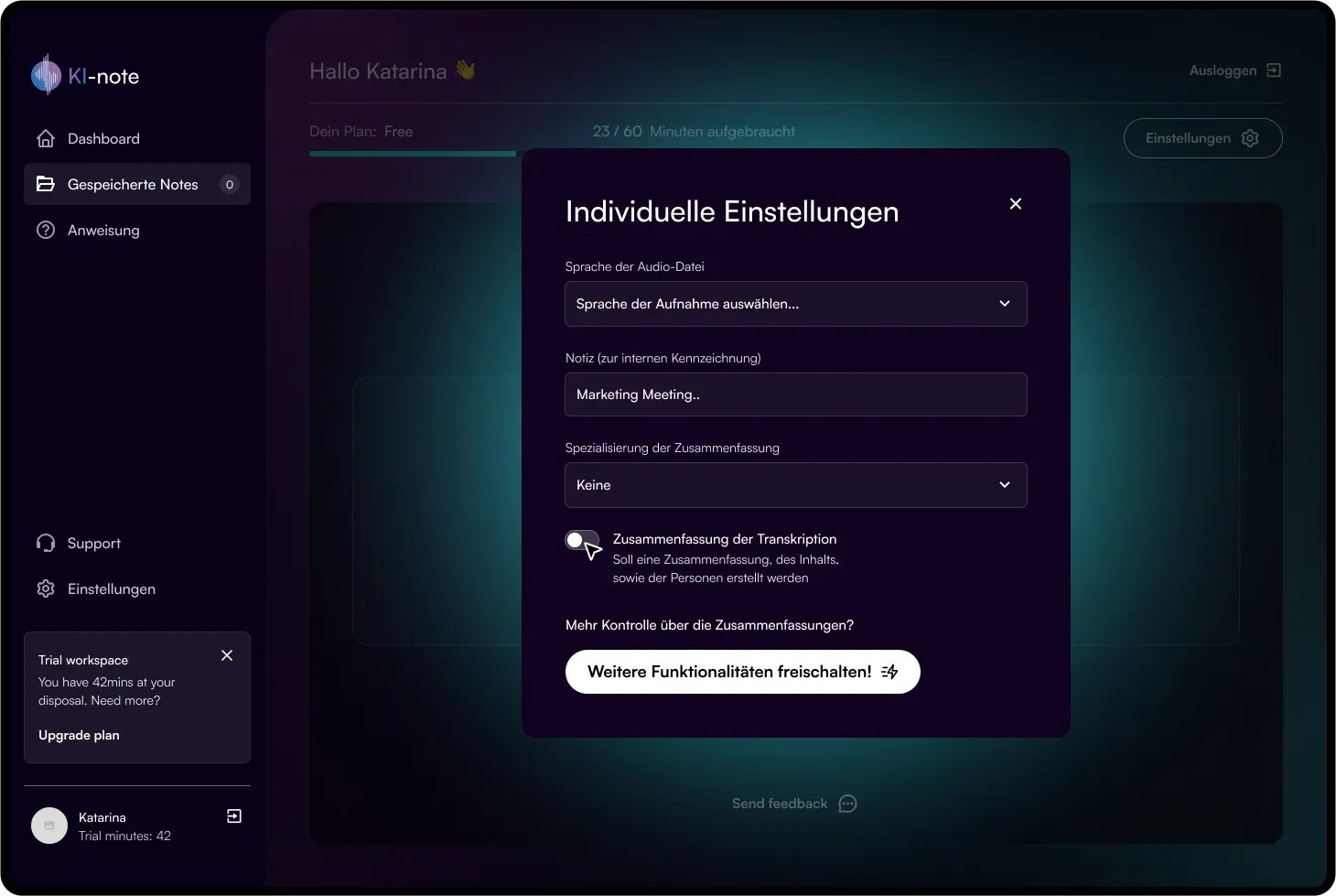This screenshot has width=1336, height=896.
Task: Click the Hallo Katarina greeting text
Action: (393, 70)
